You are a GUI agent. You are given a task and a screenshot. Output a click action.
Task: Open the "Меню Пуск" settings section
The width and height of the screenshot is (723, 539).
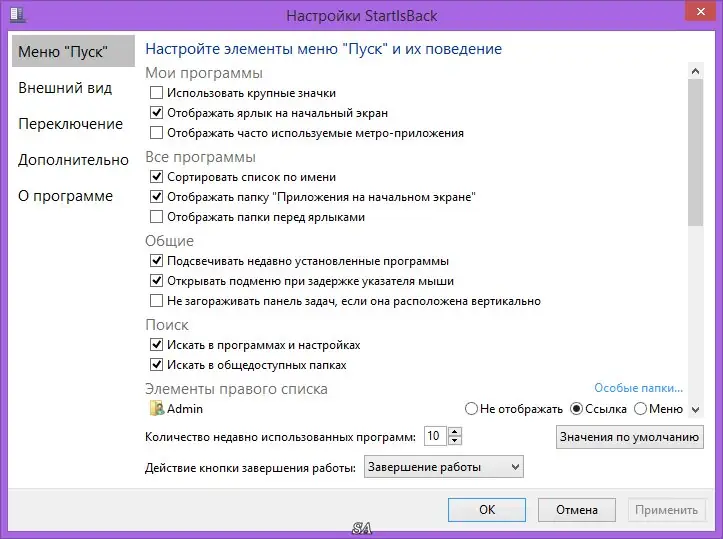[73, 51]
